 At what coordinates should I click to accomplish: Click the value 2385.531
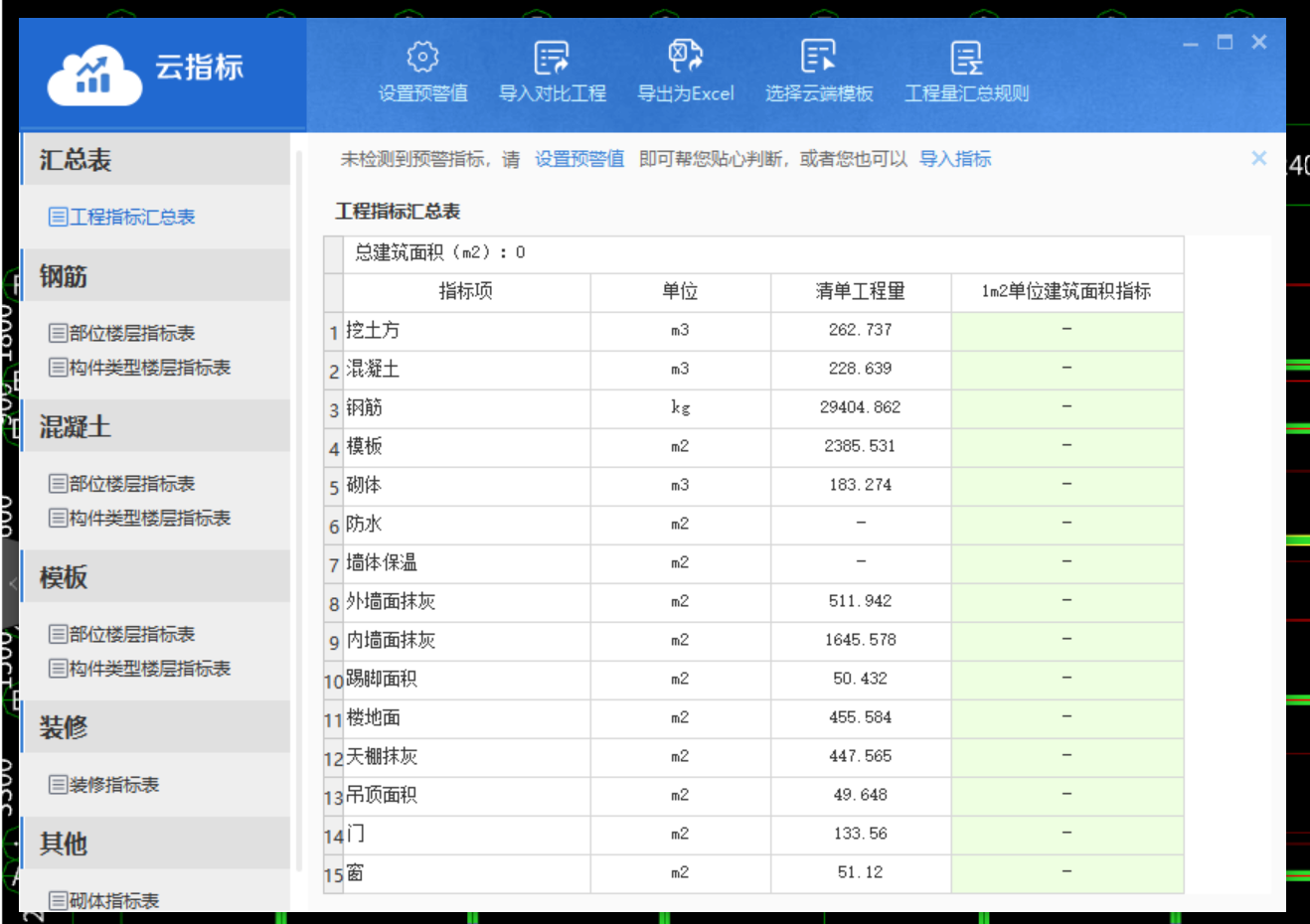pyautogui.click(x=861, y=446)
